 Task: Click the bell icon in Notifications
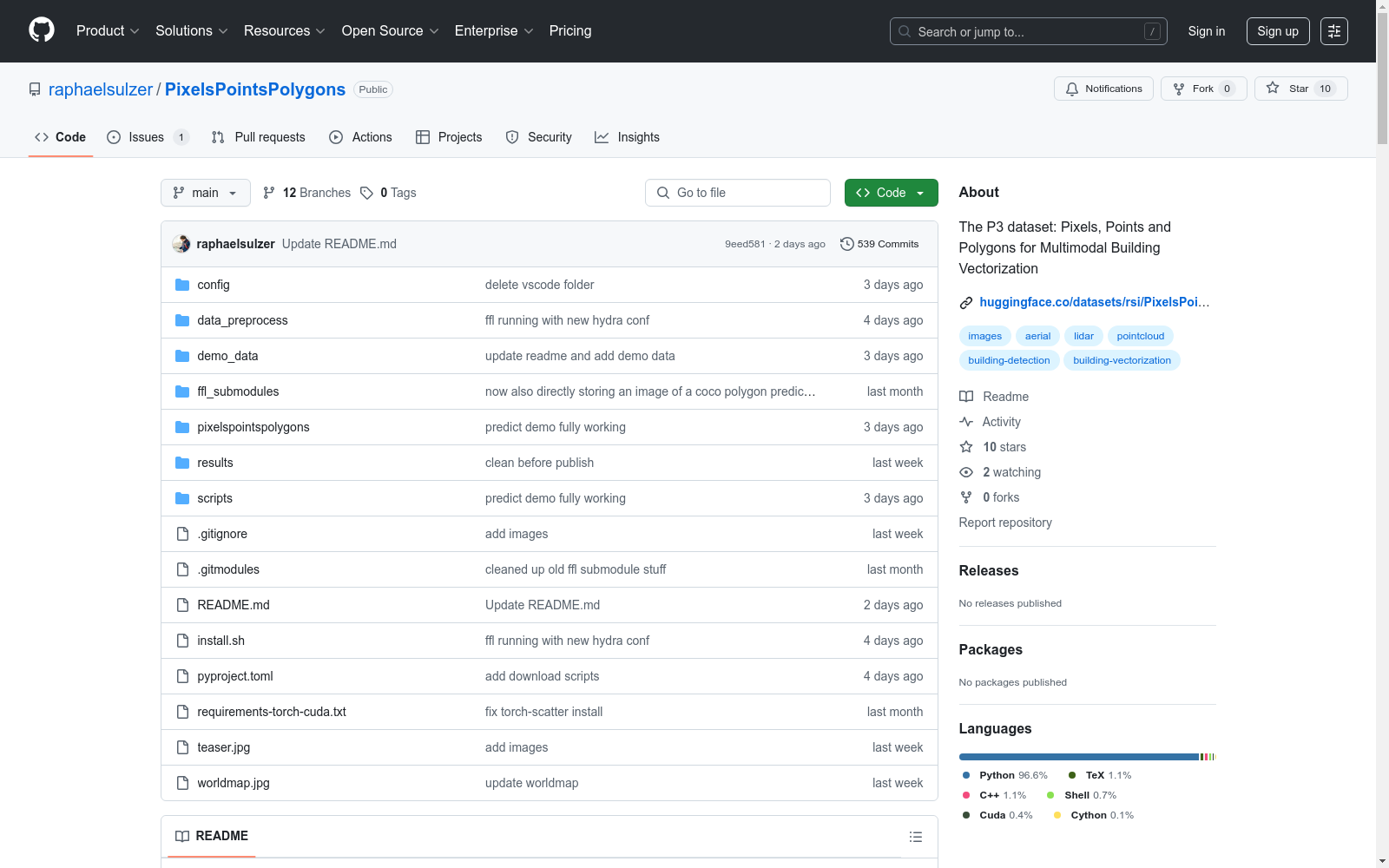[x=1072, y=89]
